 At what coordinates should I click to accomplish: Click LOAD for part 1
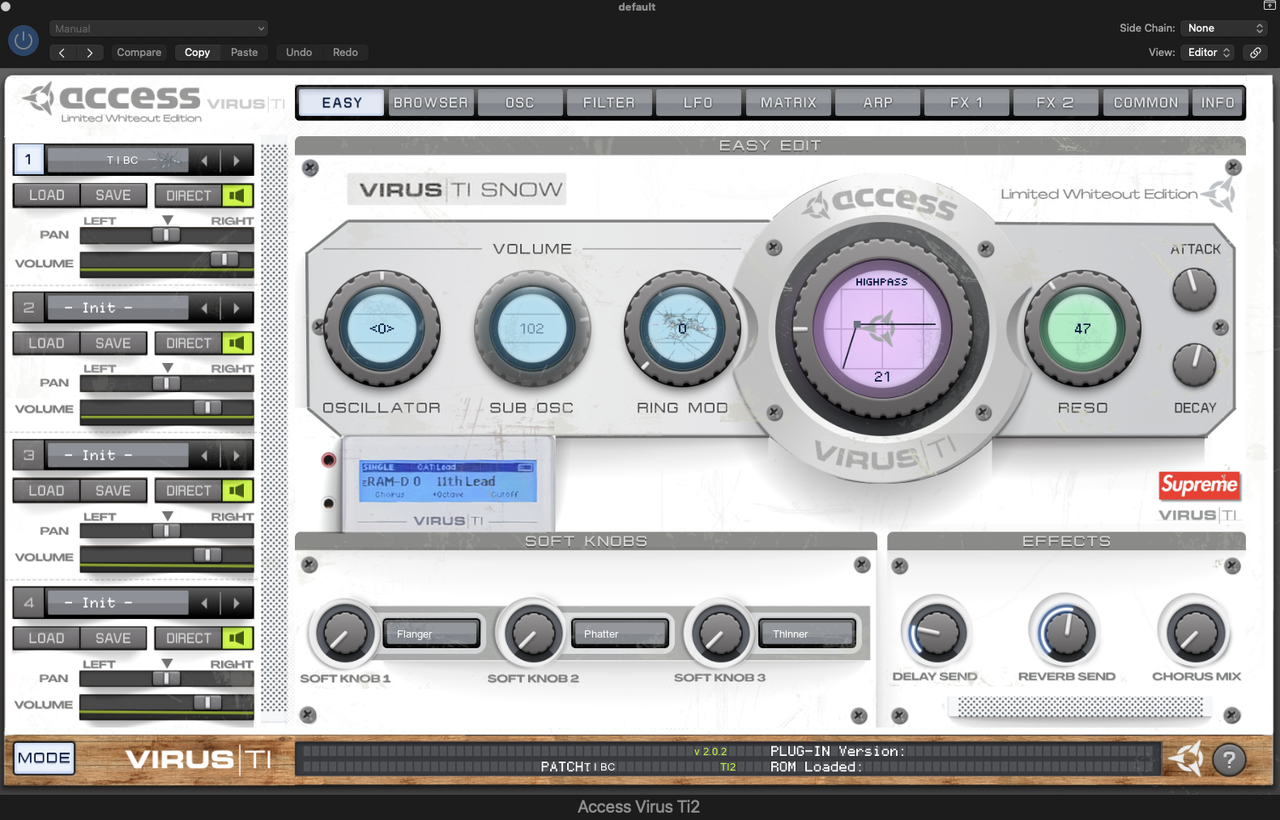(46, 195)
